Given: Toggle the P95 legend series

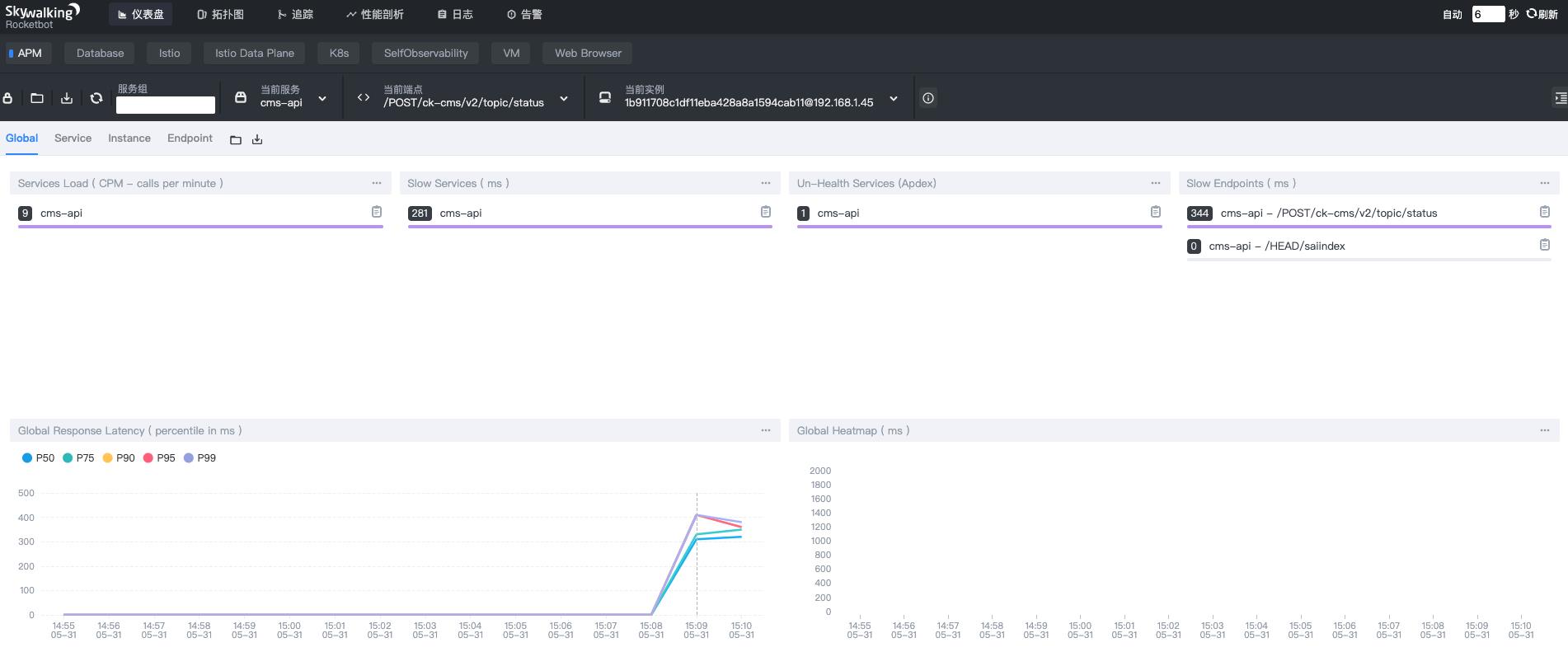Looking at the screenshot, I should [x=159, y=457].
